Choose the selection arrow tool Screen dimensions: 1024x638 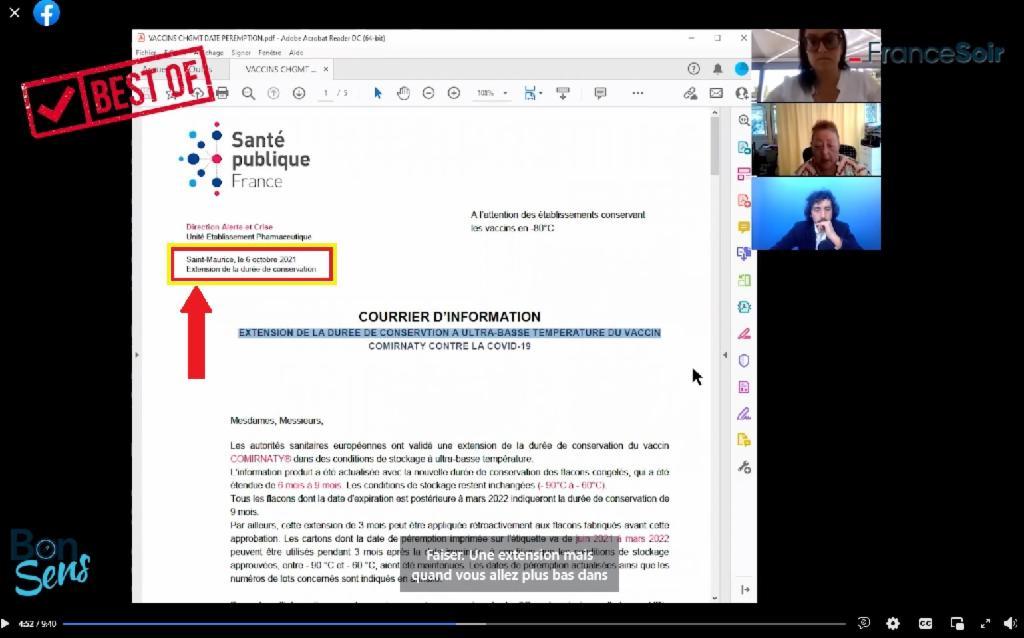pyautogui.click(x=377, y=93)
